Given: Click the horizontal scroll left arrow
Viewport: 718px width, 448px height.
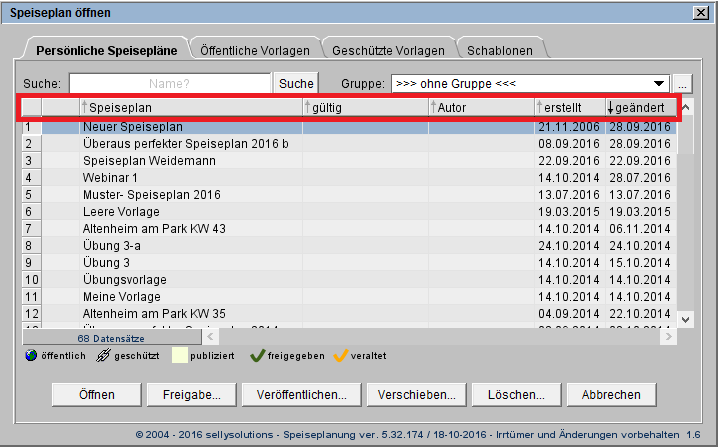Looking at the screenshot, I should [210, 337].
